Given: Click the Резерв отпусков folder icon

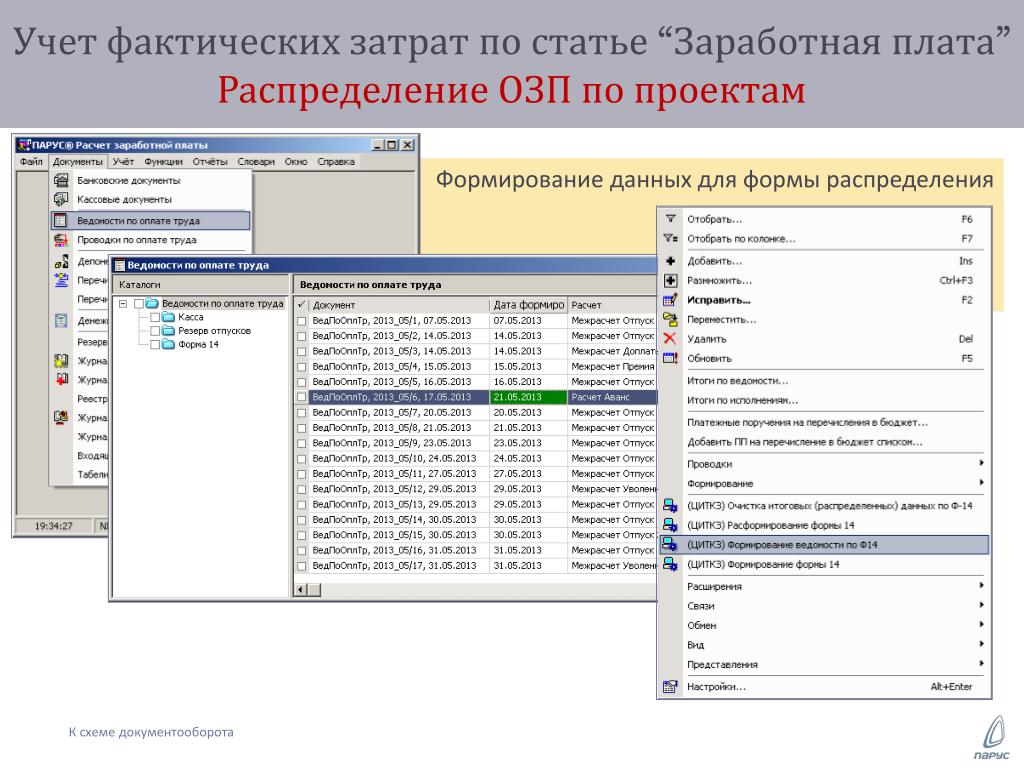Looking at the screenshot, I should [168, 330].
